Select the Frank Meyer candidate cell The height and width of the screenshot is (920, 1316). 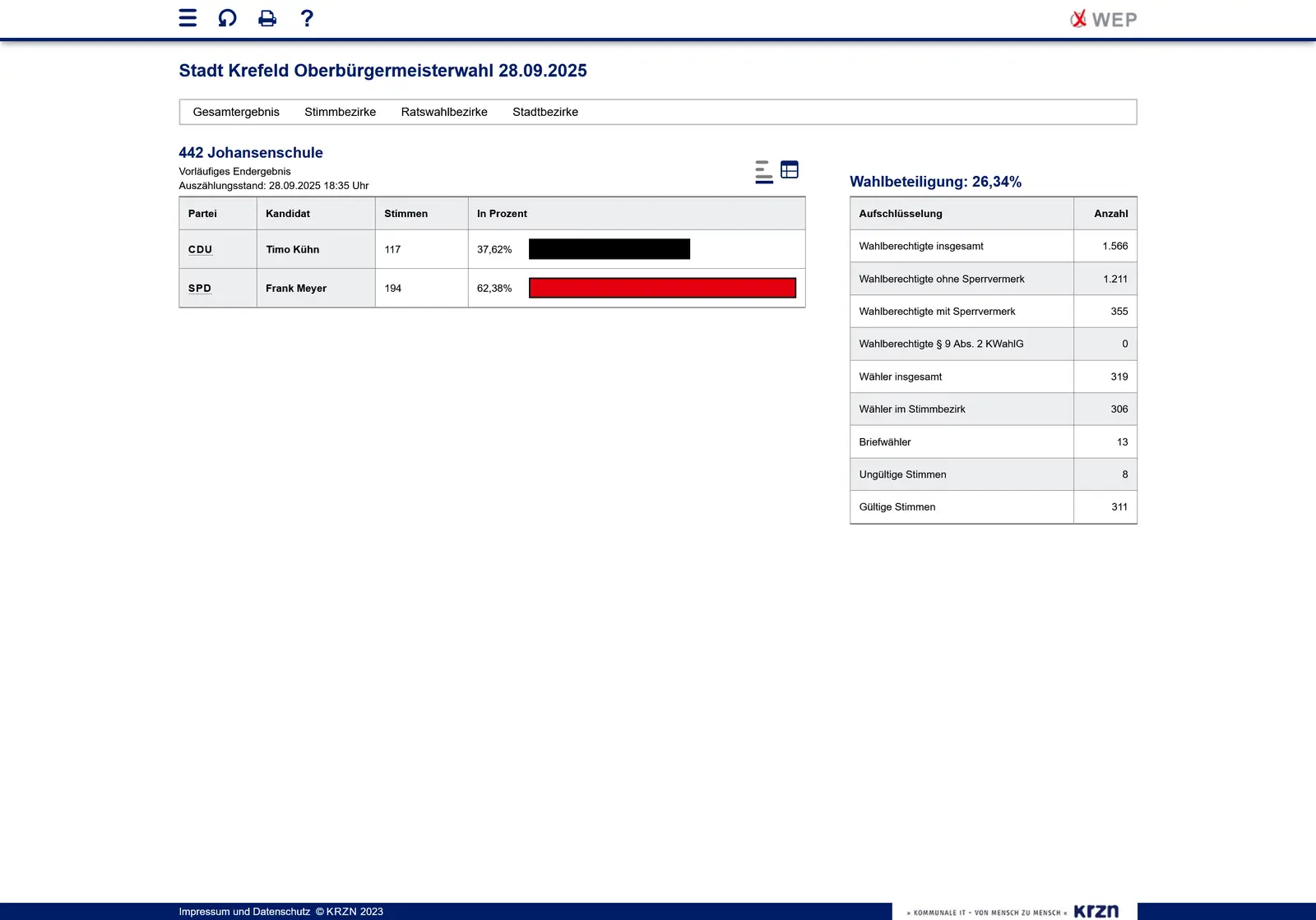[x=296, y=289]
